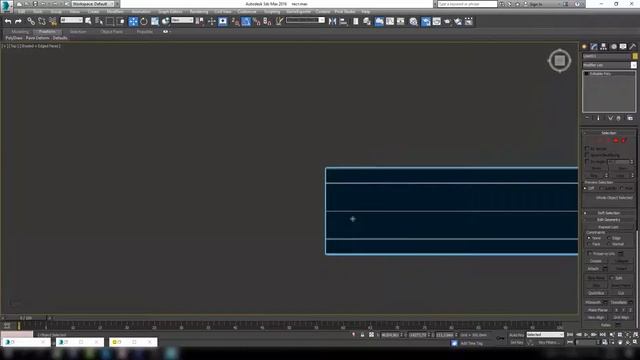Click the Align tool icon
640x360 pixels.
(x=344, y=21)
